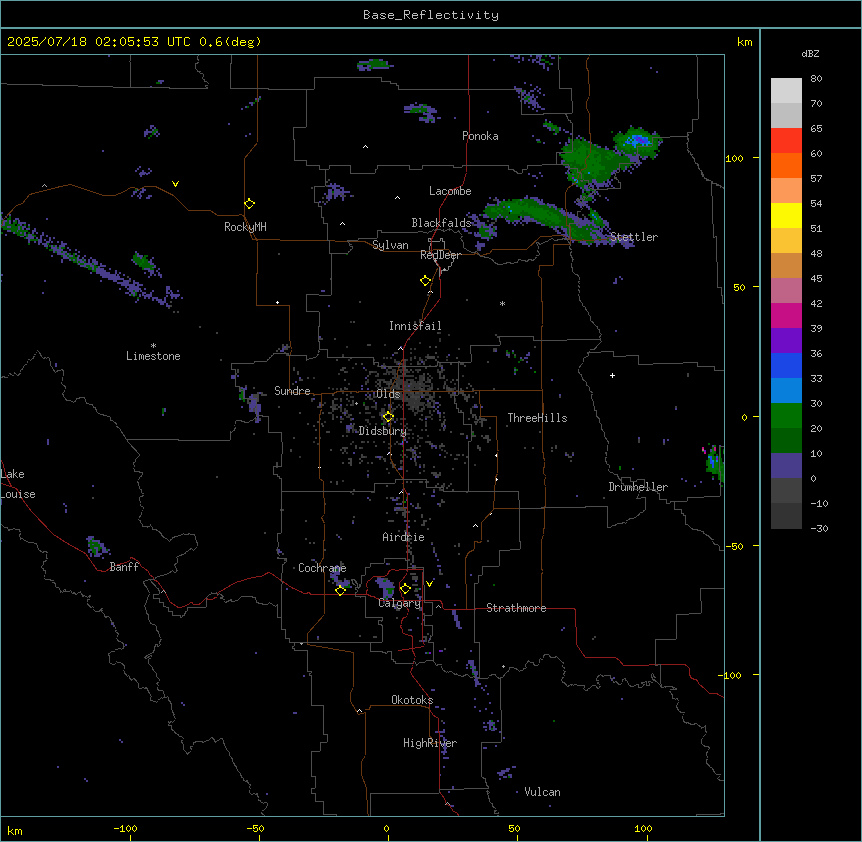Click the yellow diamond marker above Didsbury
Image resolution: width=862 pixels, height=842 pixels.
click(388, 417)
